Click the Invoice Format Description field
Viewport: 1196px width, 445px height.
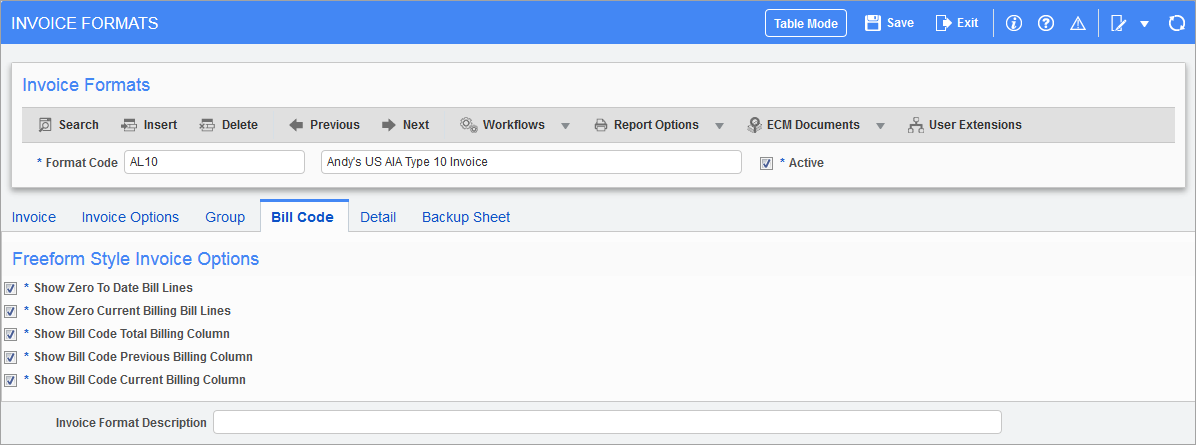[607, 422]
